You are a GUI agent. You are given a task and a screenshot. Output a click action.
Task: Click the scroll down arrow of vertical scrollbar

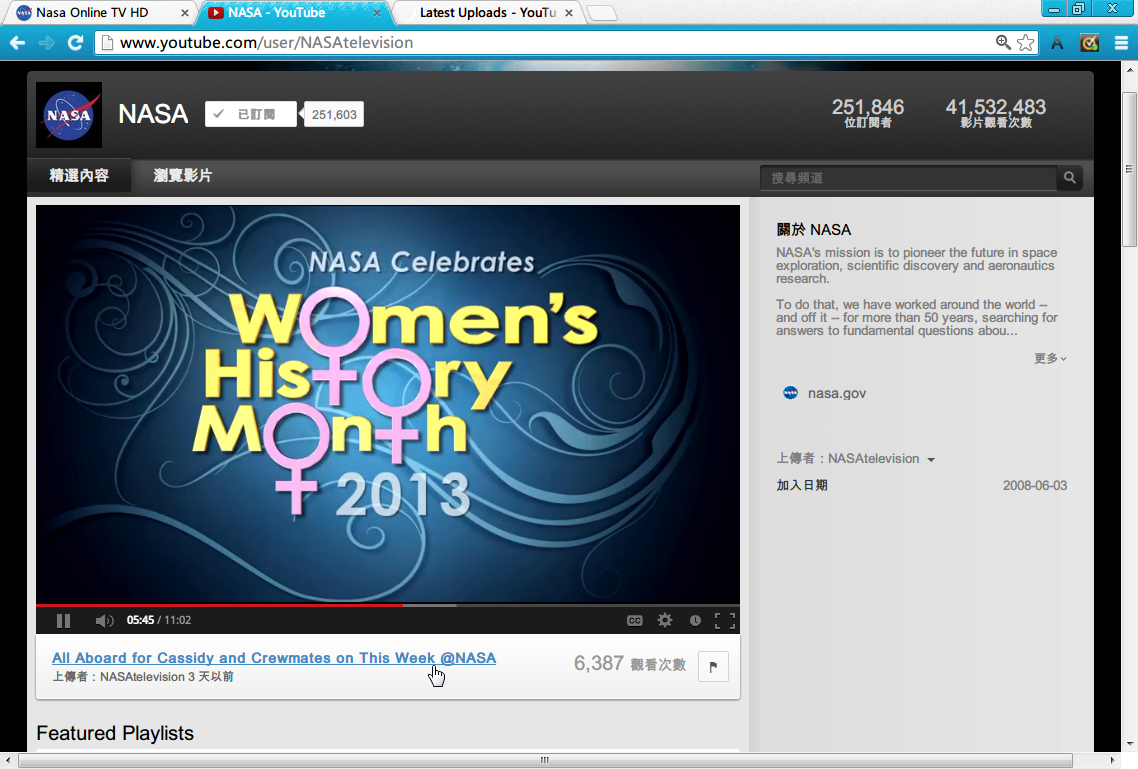(x=1129, y=744)
